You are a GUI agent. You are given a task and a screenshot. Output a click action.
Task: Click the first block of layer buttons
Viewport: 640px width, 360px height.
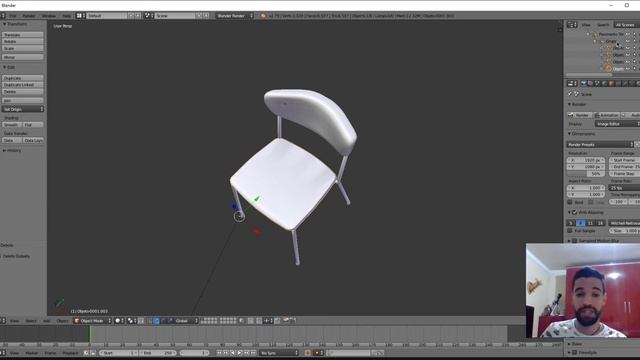(x=209, y=321)
